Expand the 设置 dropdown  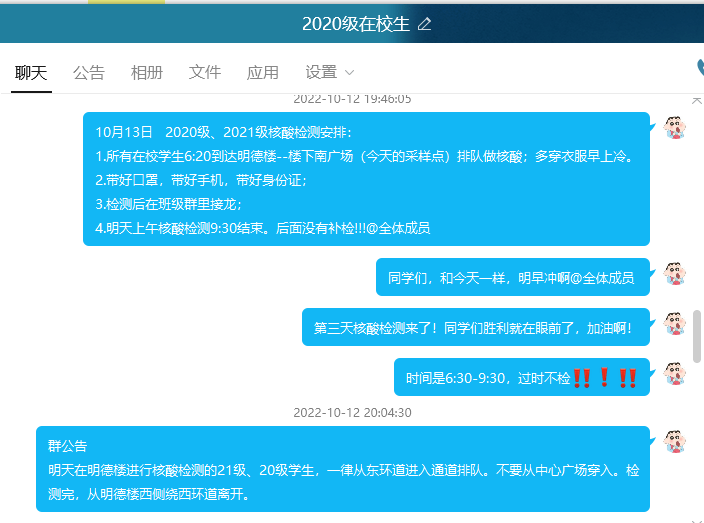(x=330, y=72)
